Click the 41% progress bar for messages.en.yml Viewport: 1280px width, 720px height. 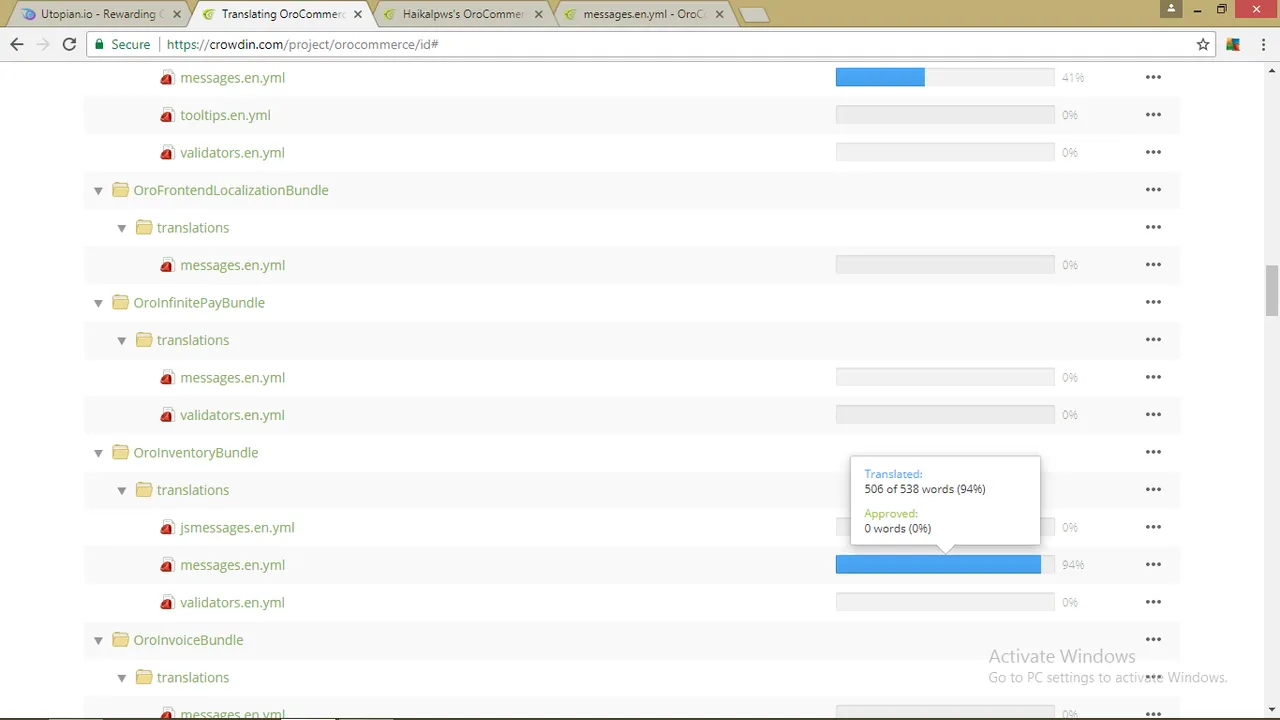[945, 77]
